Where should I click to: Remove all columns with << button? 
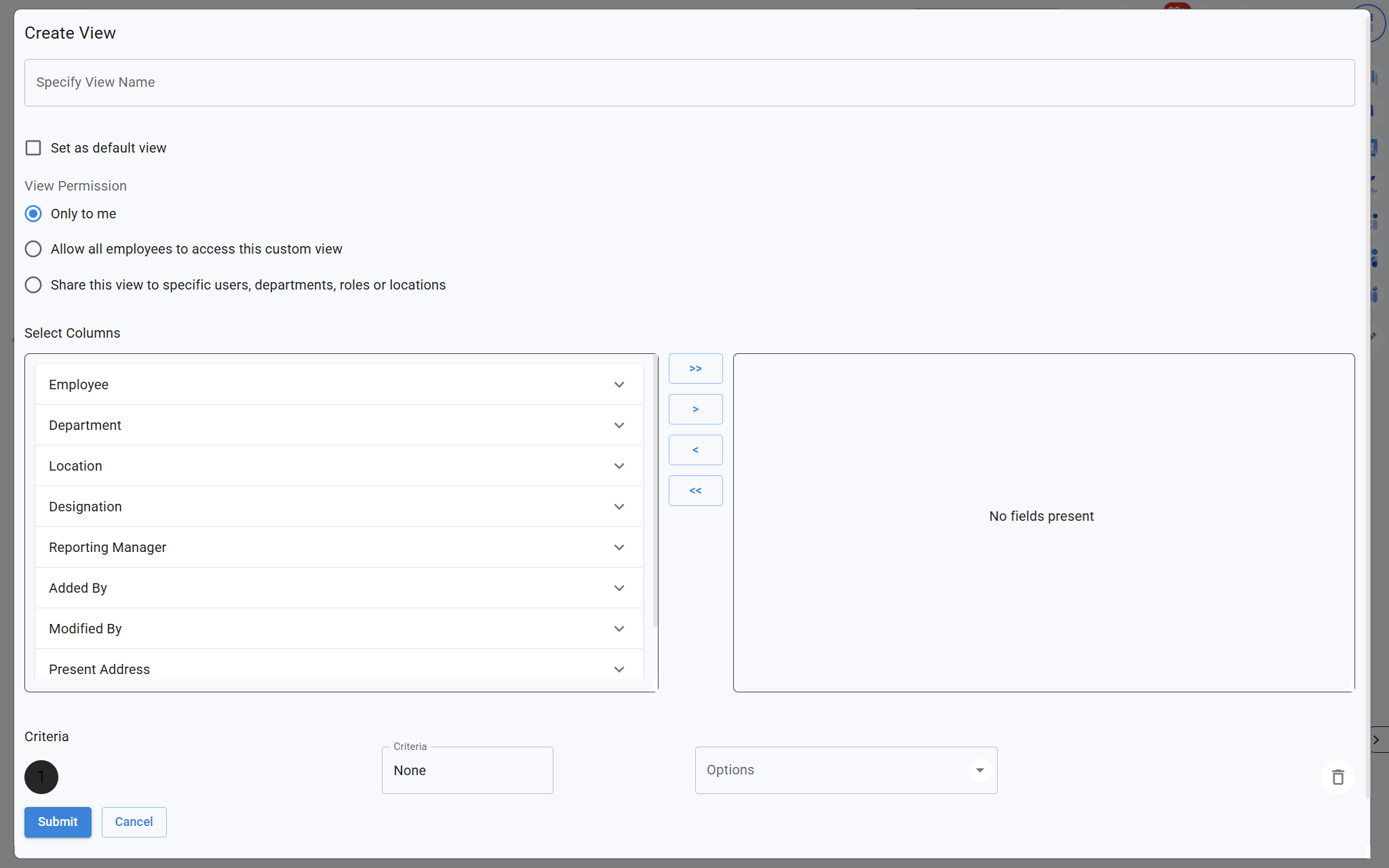point(695,491)
